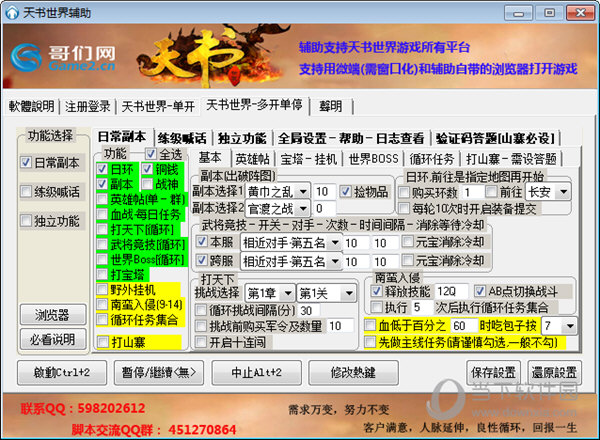The width and height of the screenshot is (600, 440).
Task: Click the 修改熱鍵 button
Action: point(353,372)
